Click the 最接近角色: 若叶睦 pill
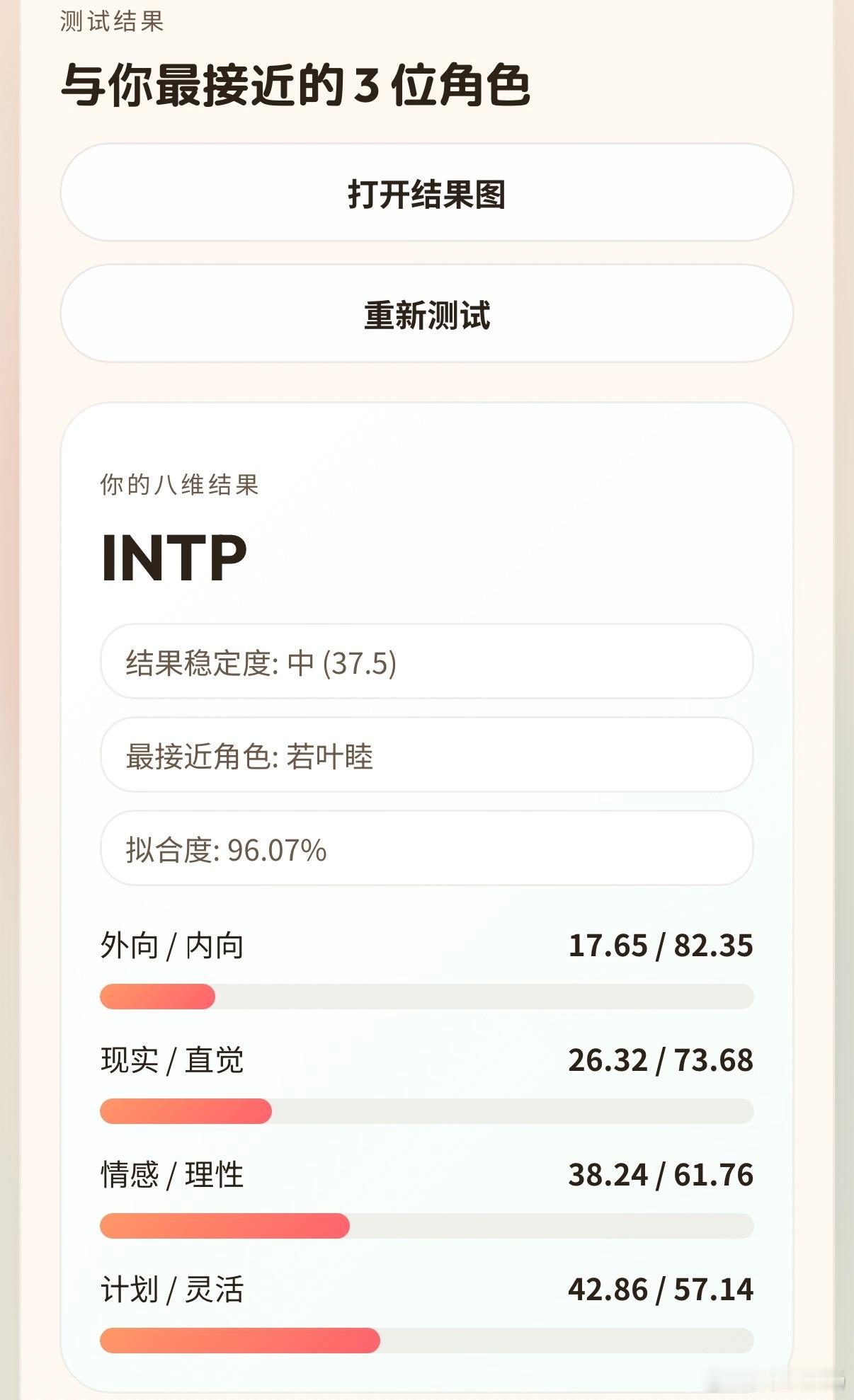This screenshot has height=1400, width=854. coord(426,755)
